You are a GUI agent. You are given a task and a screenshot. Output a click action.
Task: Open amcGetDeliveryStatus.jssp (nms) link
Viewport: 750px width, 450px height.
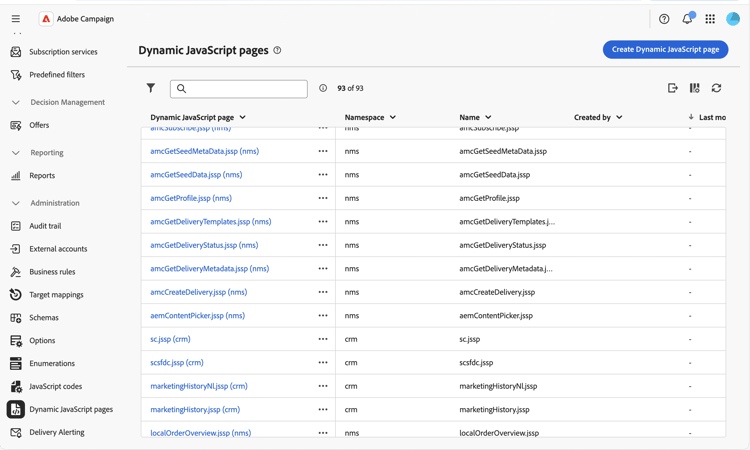click(204, 245)
